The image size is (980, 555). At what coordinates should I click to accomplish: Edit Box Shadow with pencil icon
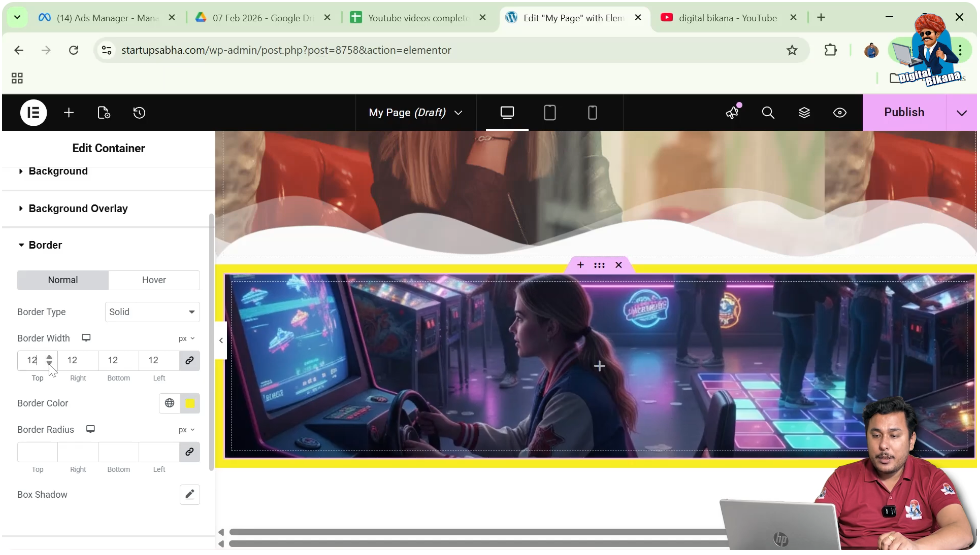click(189, 495)
